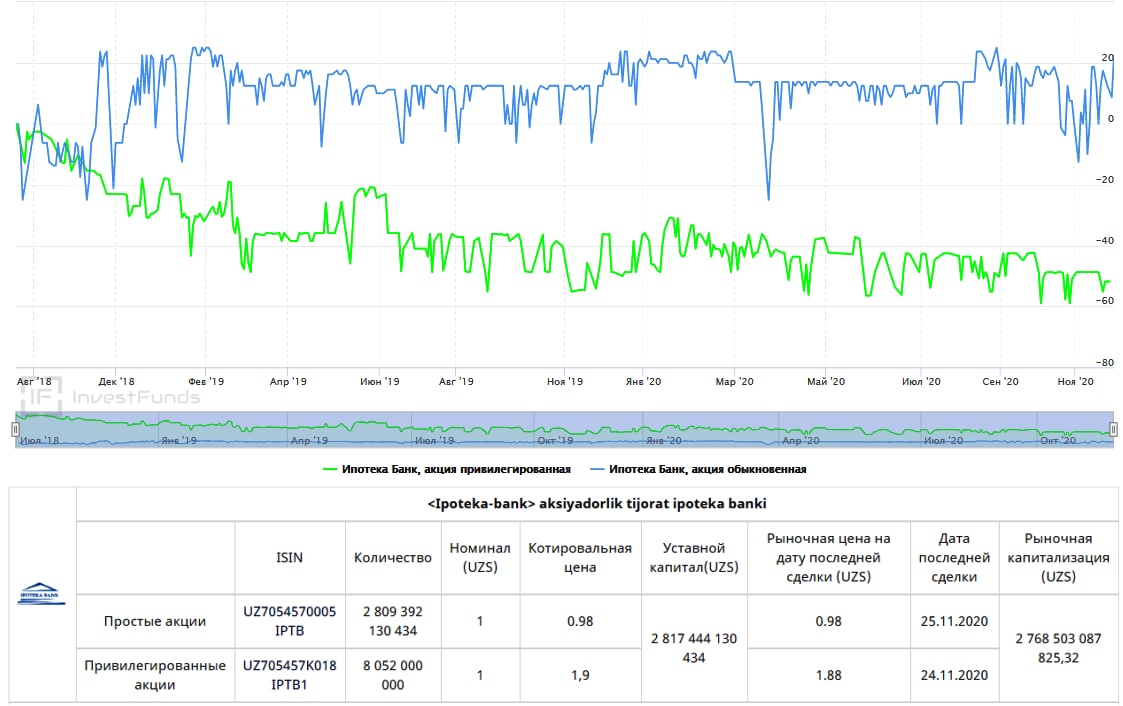
Task: Click the table title Ipoteka-bank aksiyadorlik tijorat
Action: click(x=597, y=503)
